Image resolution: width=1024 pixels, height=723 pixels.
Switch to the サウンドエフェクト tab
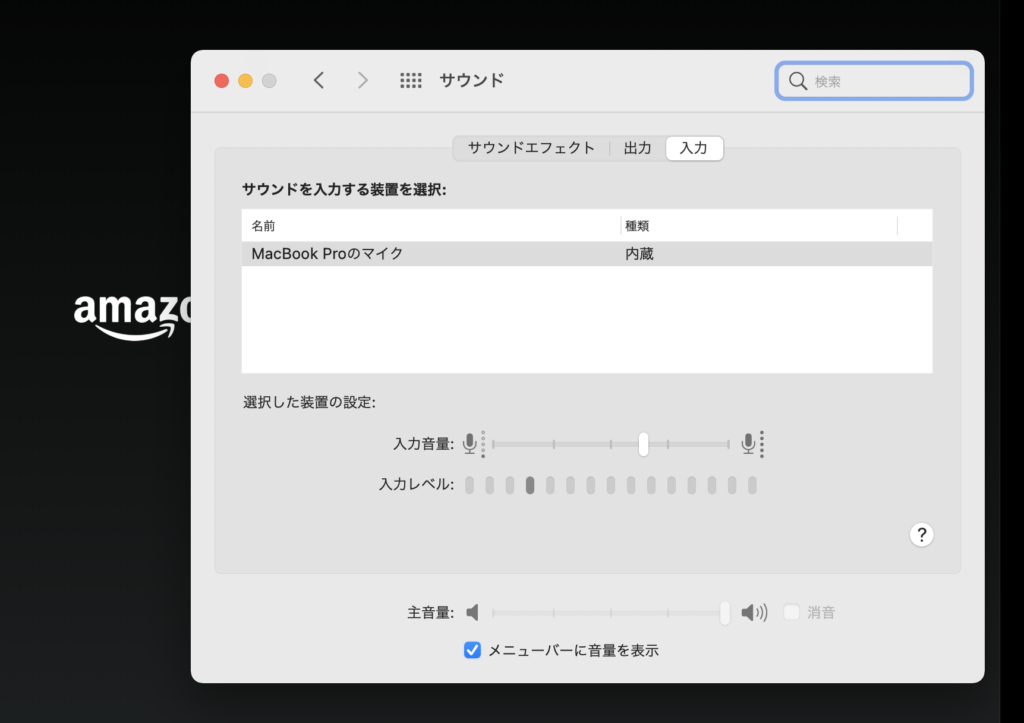pos(531,148)
